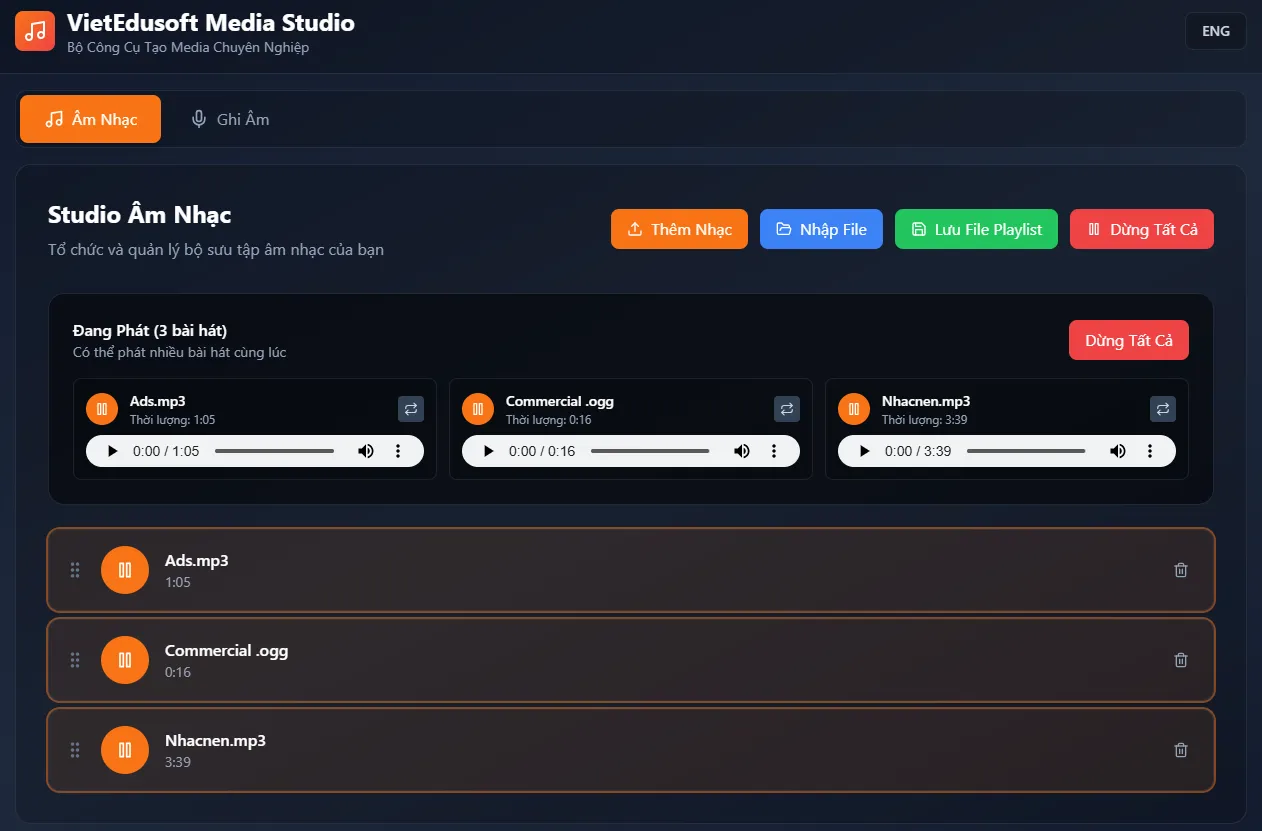Viewport: 1262px width, 831px height.
Task: Toggle repeat on Commercial .ogg player card
Action: coord(787,408)
